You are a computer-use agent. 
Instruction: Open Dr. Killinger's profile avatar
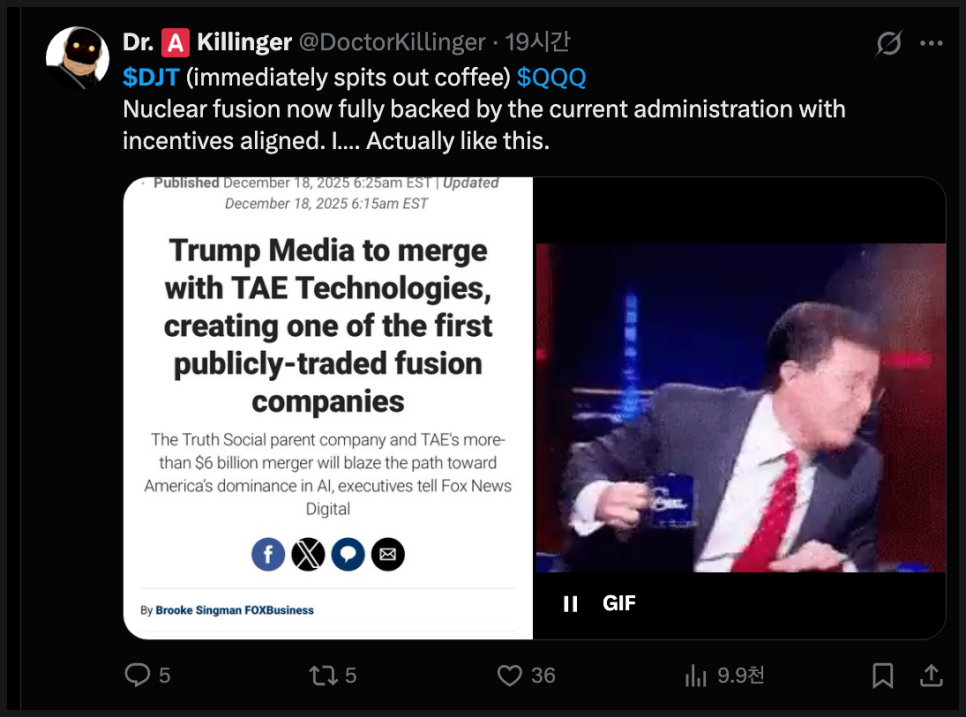point(77,58)
